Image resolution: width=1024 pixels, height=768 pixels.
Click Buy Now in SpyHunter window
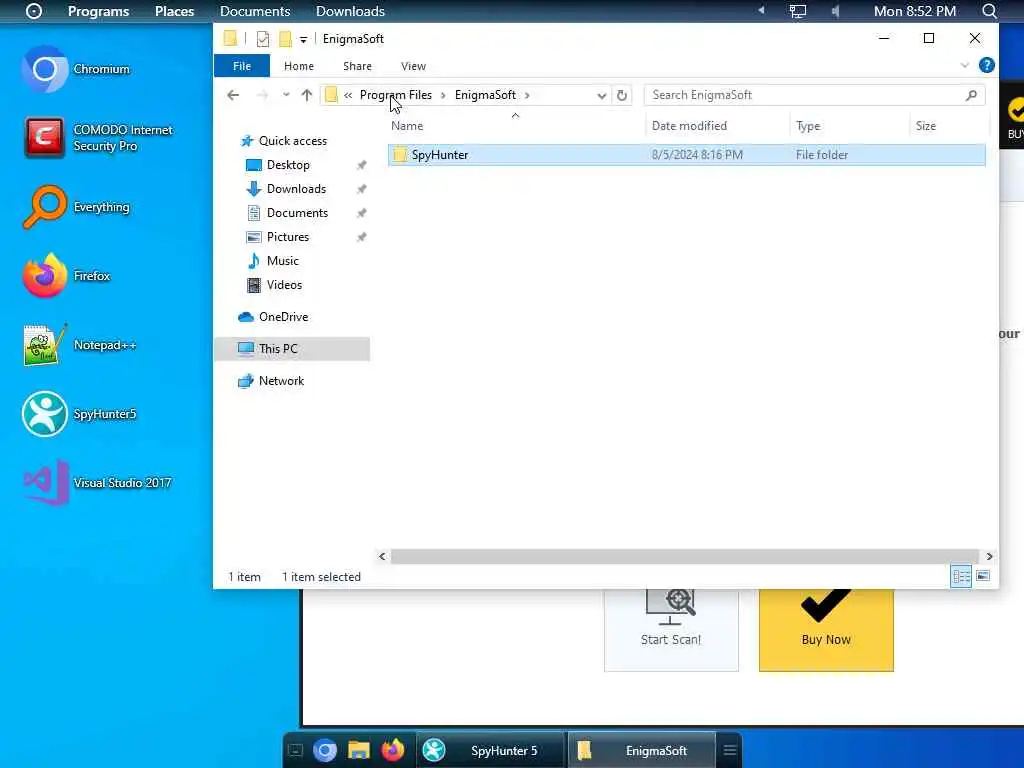[826, 630]
